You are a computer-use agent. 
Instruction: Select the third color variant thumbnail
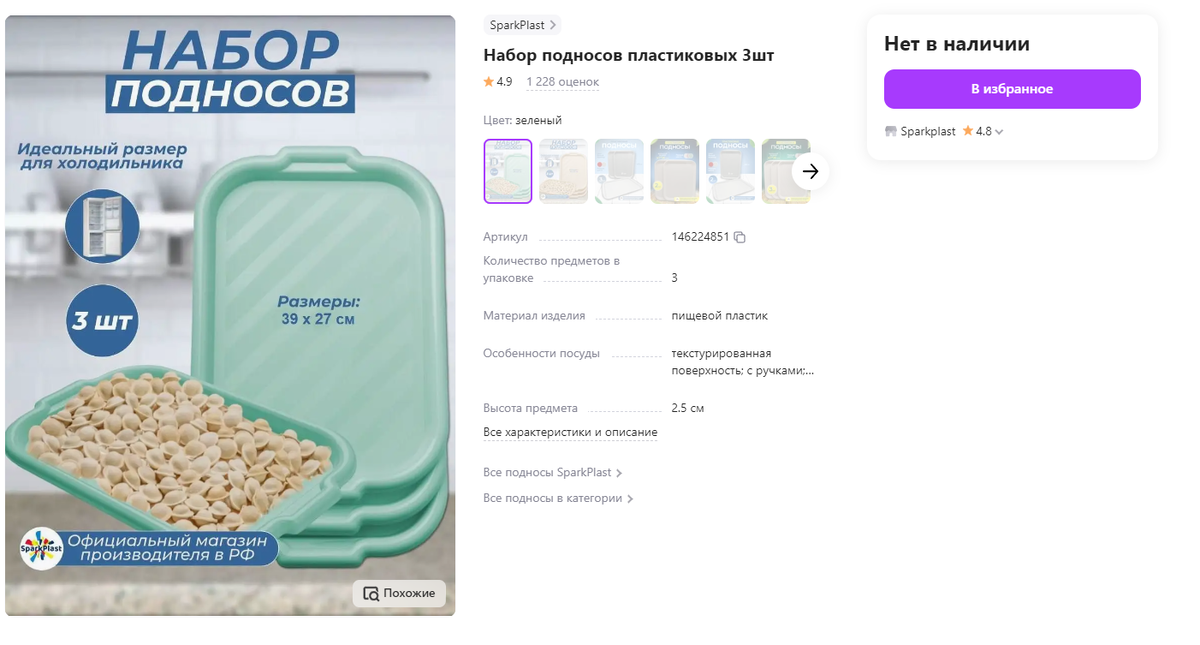619,171
